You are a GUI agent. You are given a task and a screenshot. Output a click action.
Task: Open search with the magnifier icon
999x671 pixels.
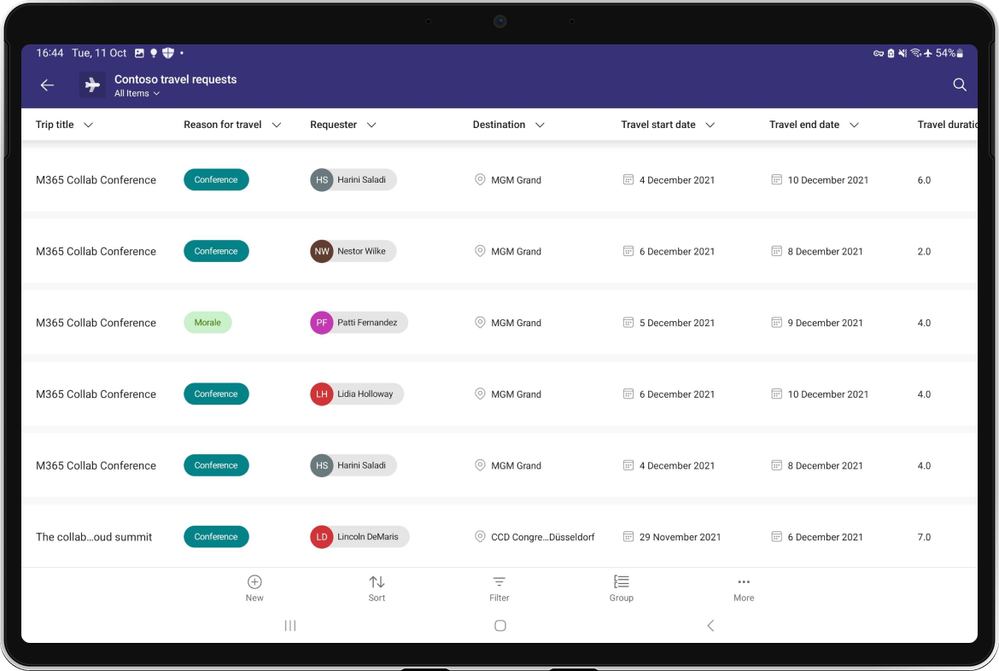959,85
